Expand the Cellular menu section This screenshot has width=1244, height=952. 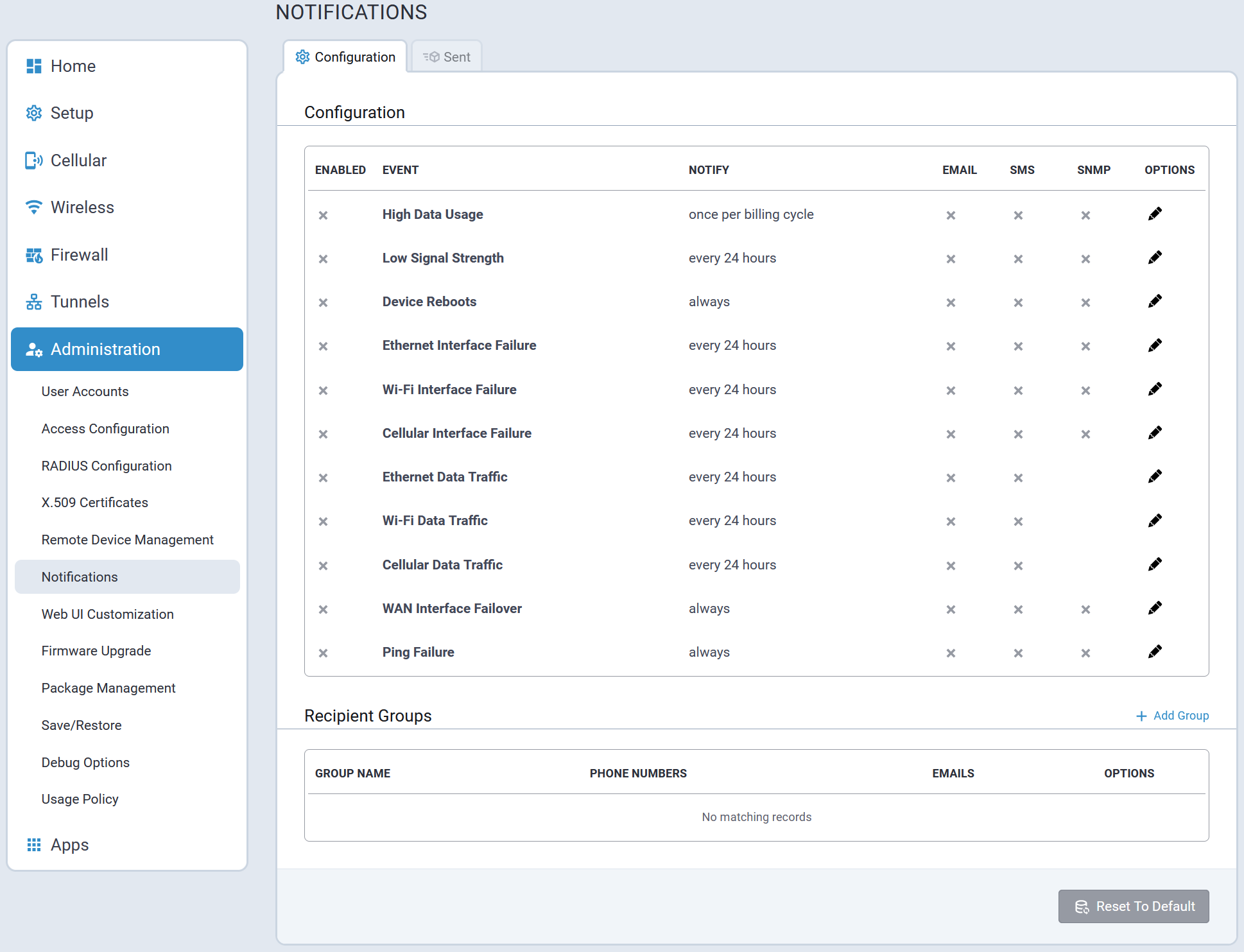coord(78,160)
